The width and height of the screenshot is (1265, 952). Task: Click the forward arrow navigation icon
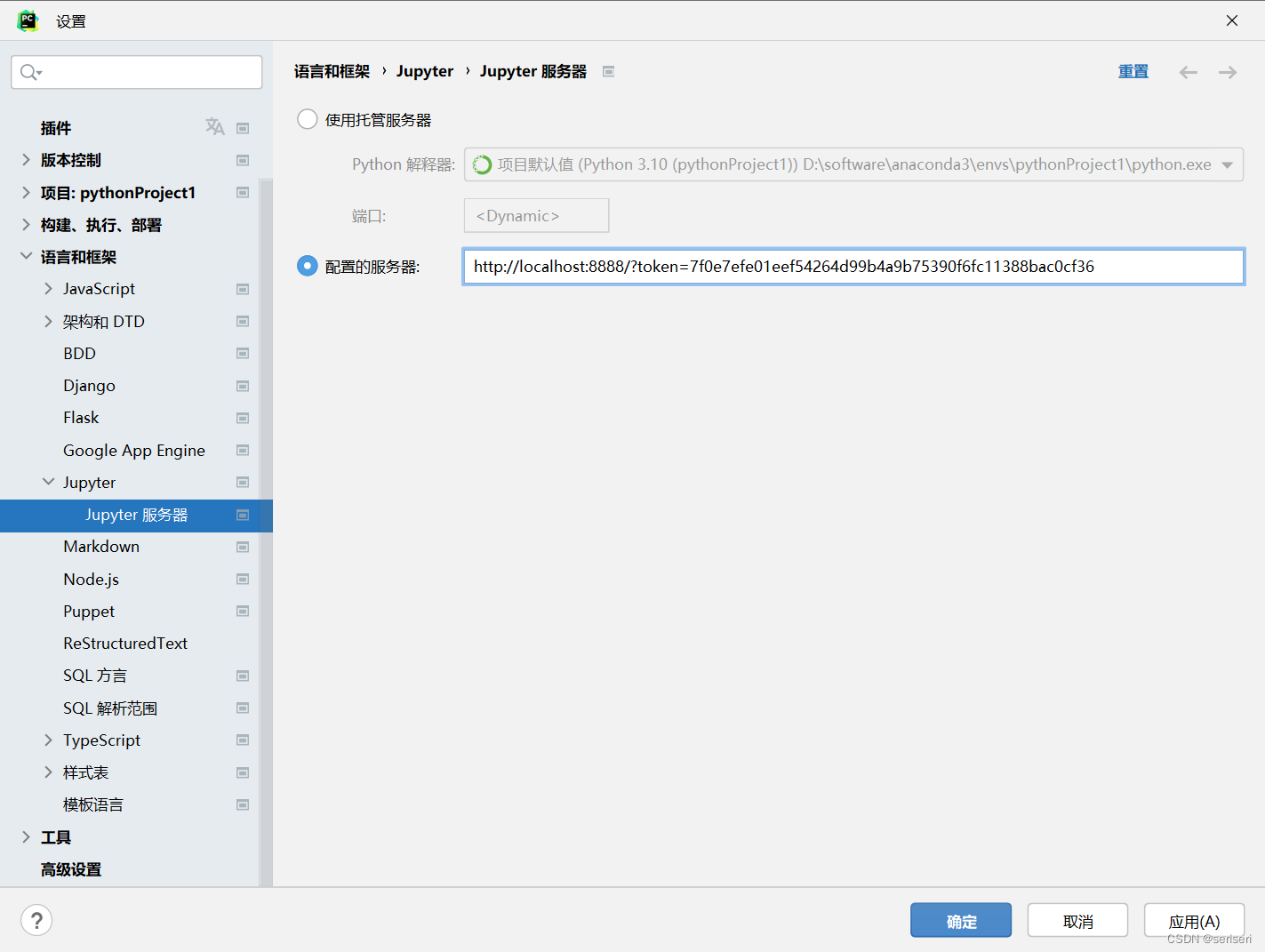[x=1228, y=72]
